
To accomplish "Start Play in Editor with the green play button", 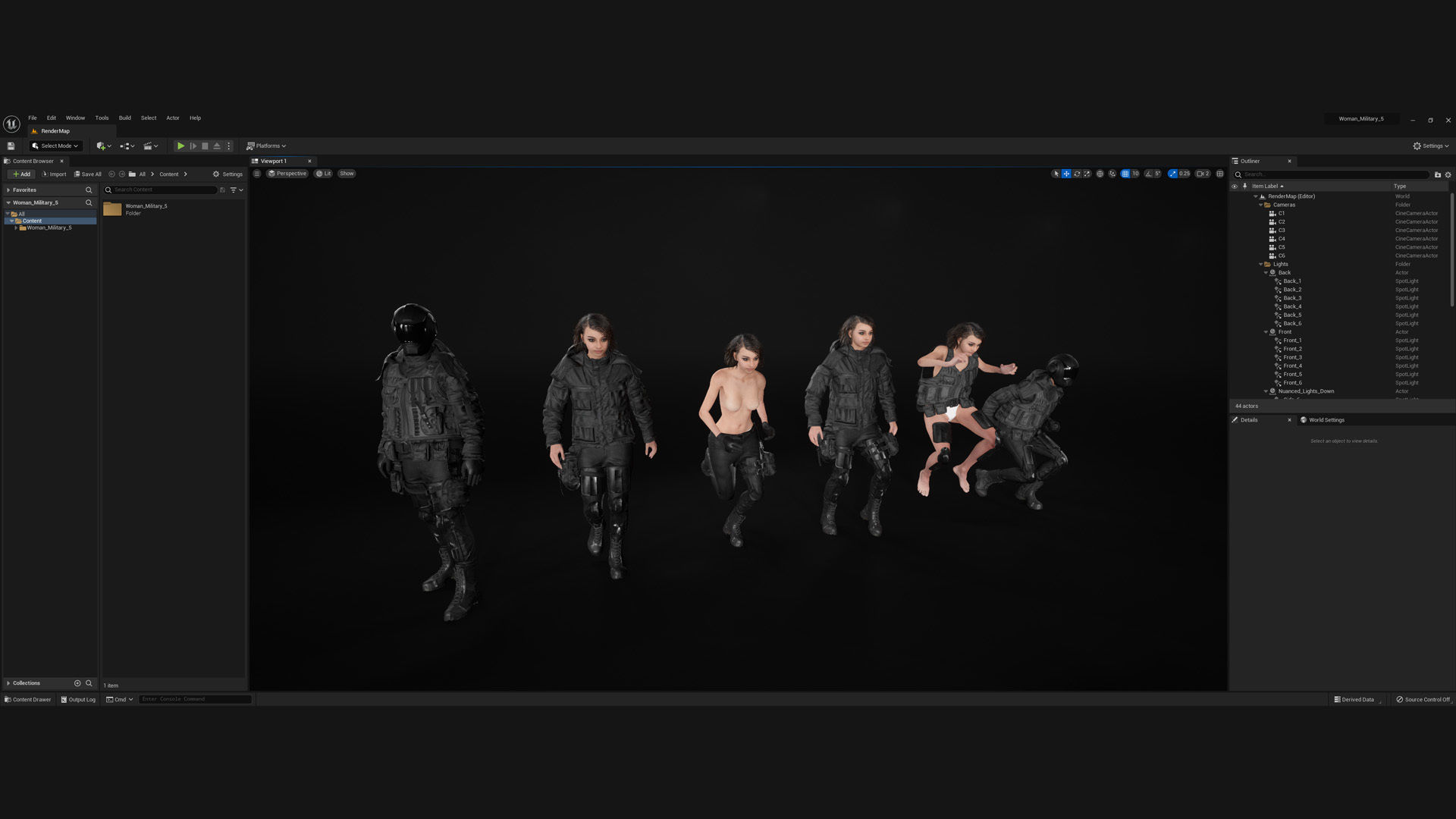I will pyautogui.click(x=180, y=146).
